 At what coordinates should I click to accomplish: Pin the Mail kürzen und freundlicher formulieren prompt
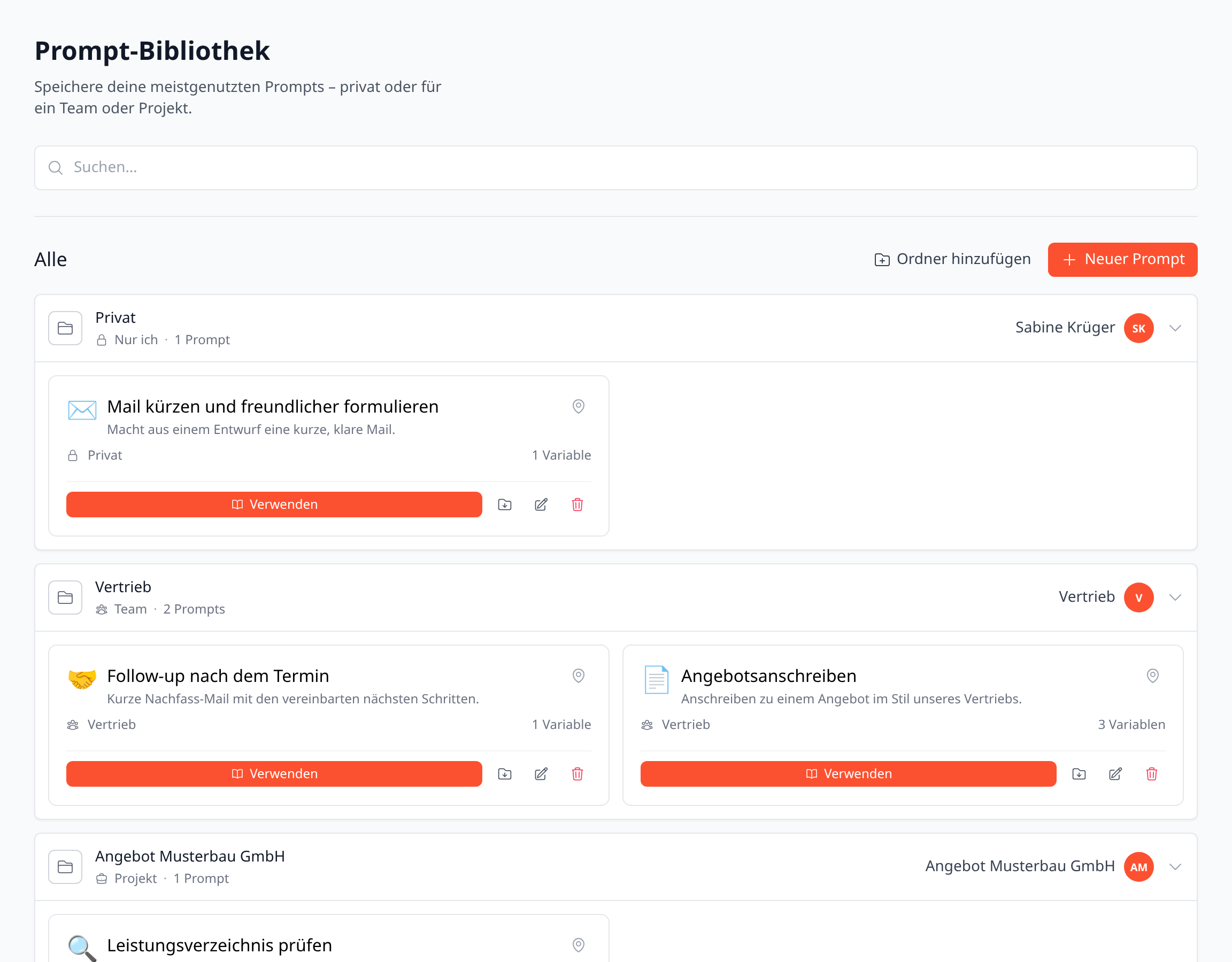pyautogui.click(x=578, y=406)
